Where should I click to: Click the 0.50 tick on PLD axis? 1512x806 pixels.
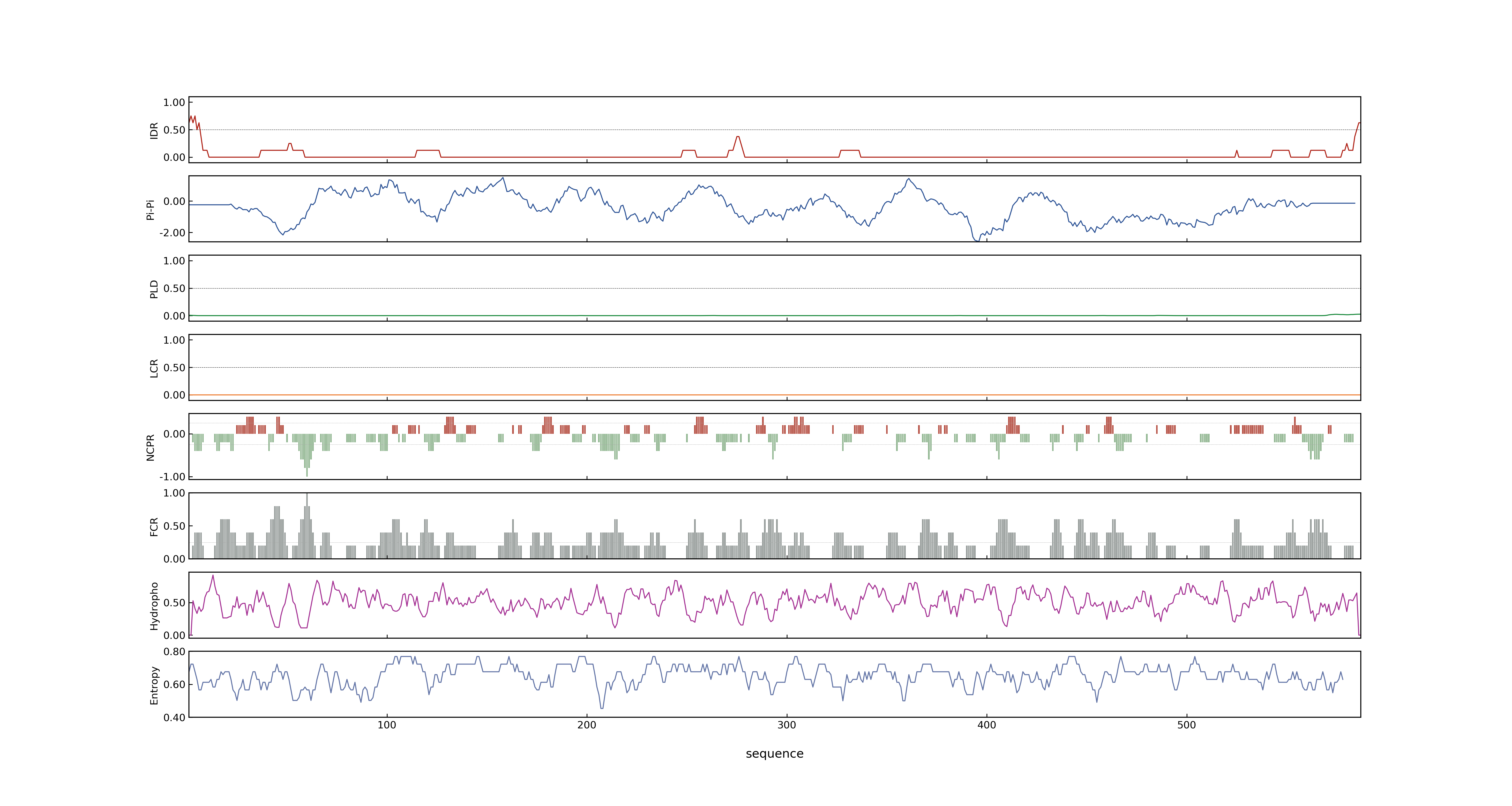pos(174,288)
